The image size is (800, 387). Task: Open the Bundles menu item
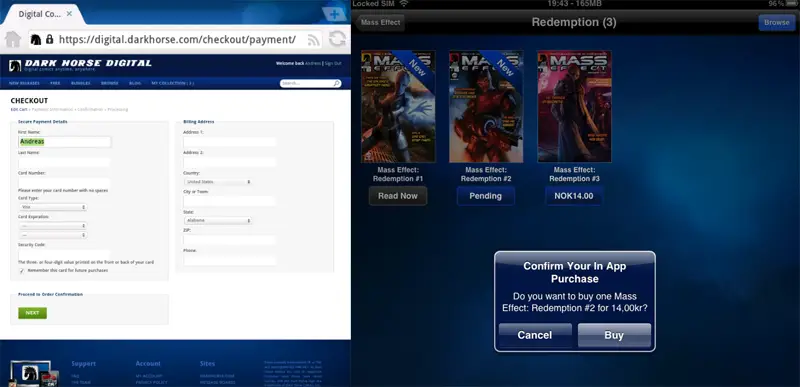[x=81, y=83]
